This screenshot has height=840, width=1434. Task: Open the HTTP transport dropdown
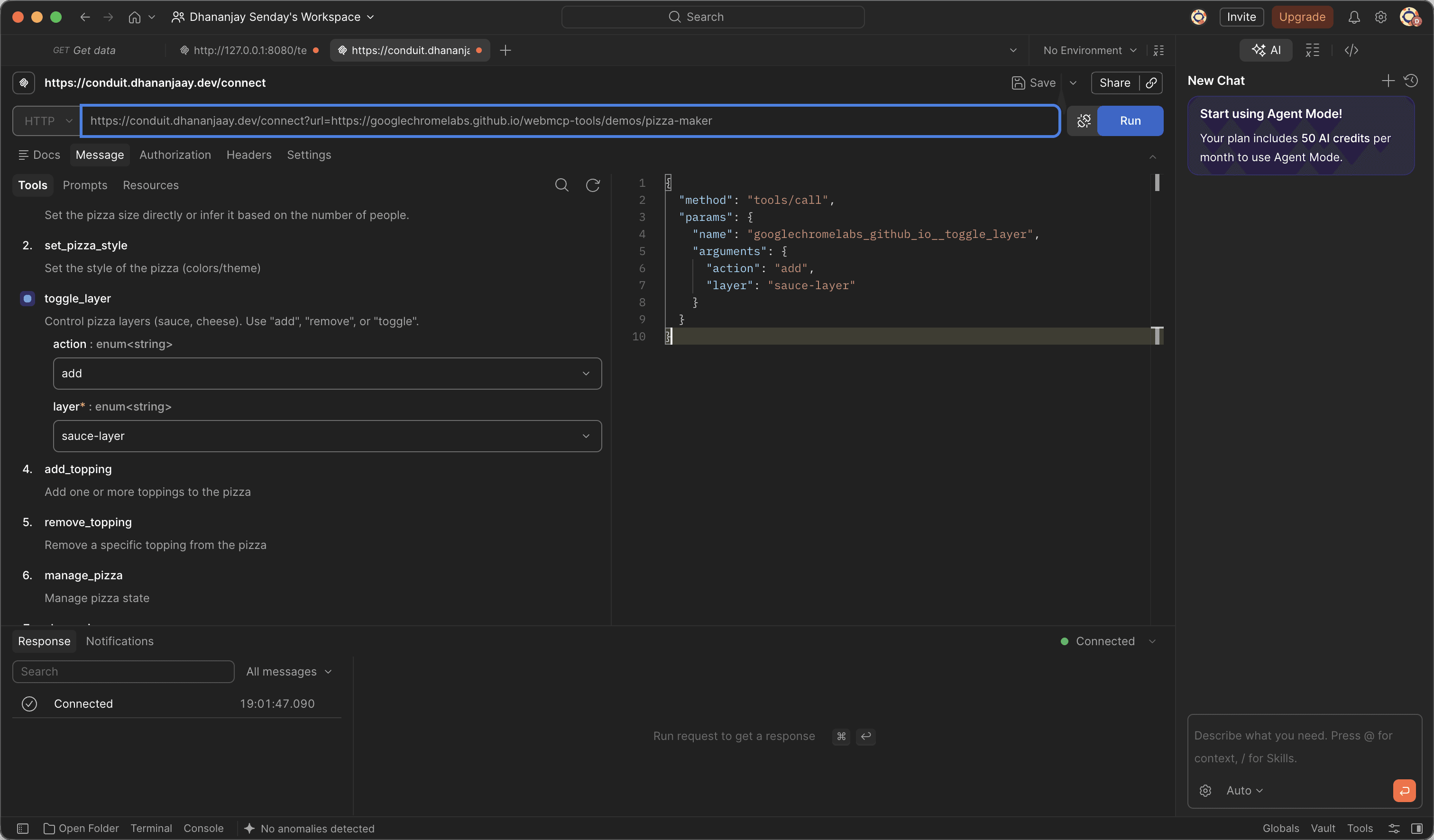coord(46,120)
